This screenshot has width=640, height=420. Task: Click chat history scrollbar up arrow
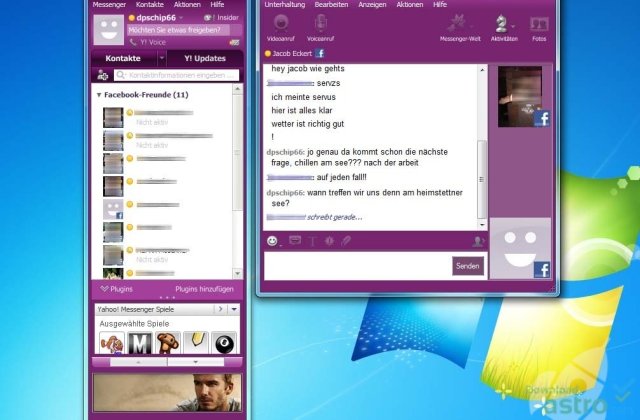pos(482,70)
